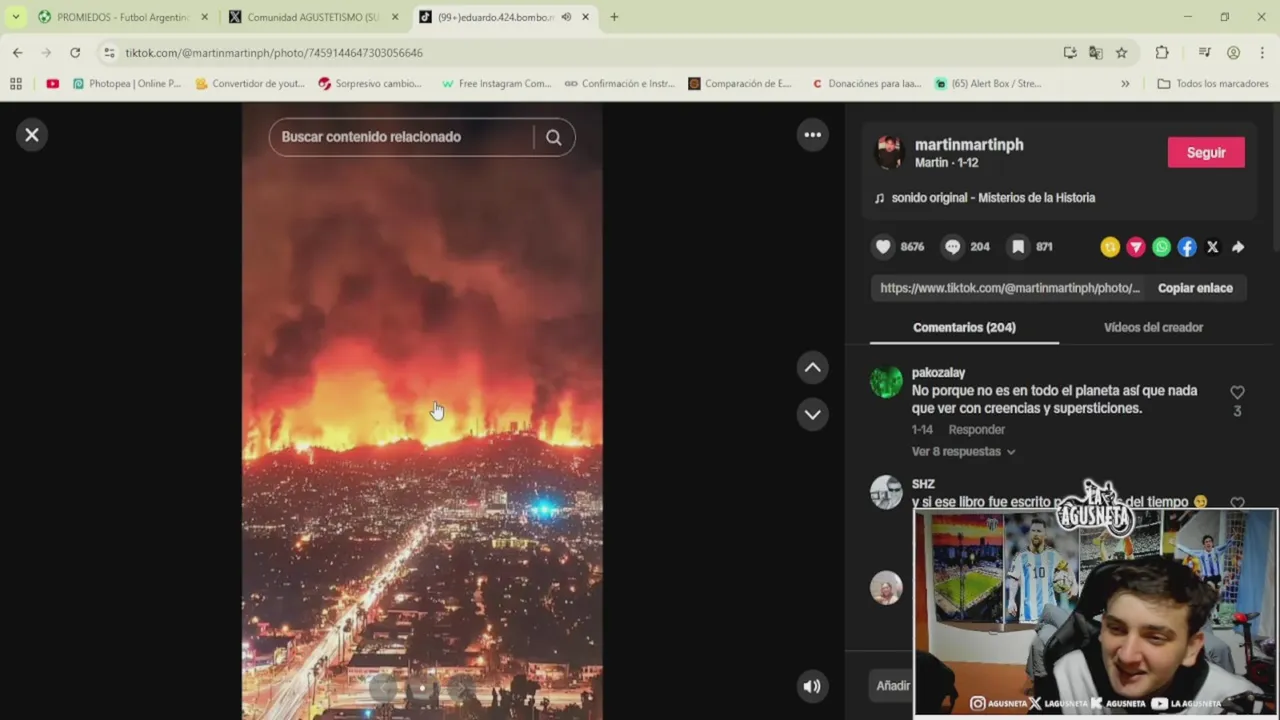The width and height of the screenshot is (1280, 720).
Task: Click martinmartinph profile avatar
Action: tap(888, 152)
